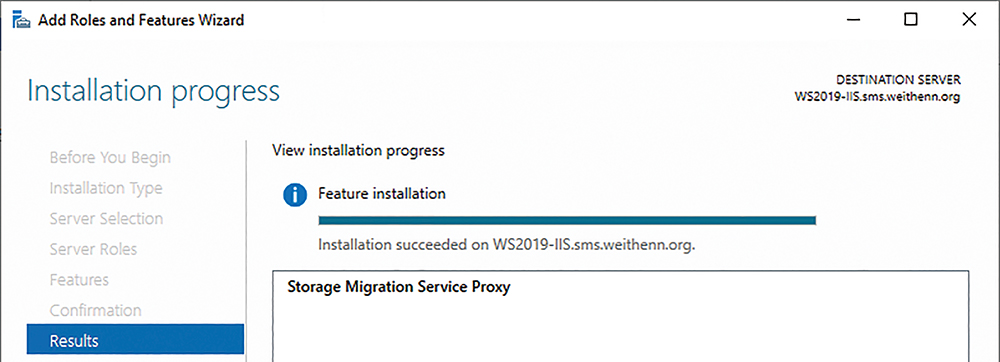The width and height of the screenshot is (1000, 362).
Task: Open the Server Roles step
Action: (x=93, y=249)
